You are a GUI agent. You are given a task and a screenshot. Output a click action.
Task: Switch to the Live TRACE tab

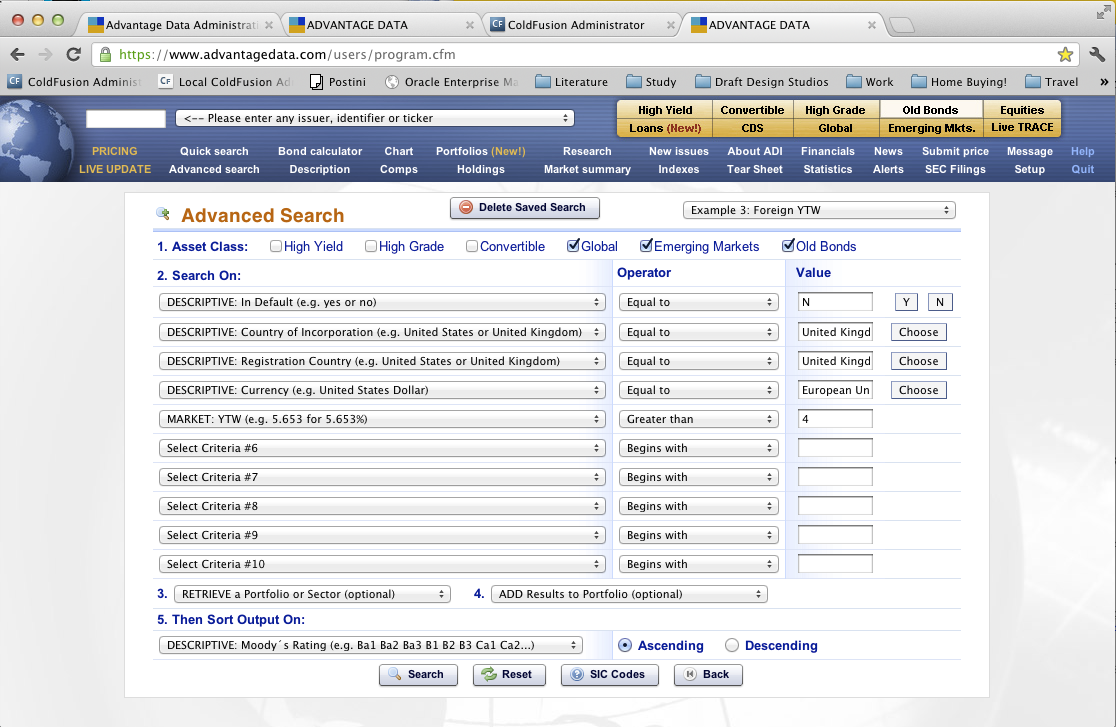(1022, 127)
